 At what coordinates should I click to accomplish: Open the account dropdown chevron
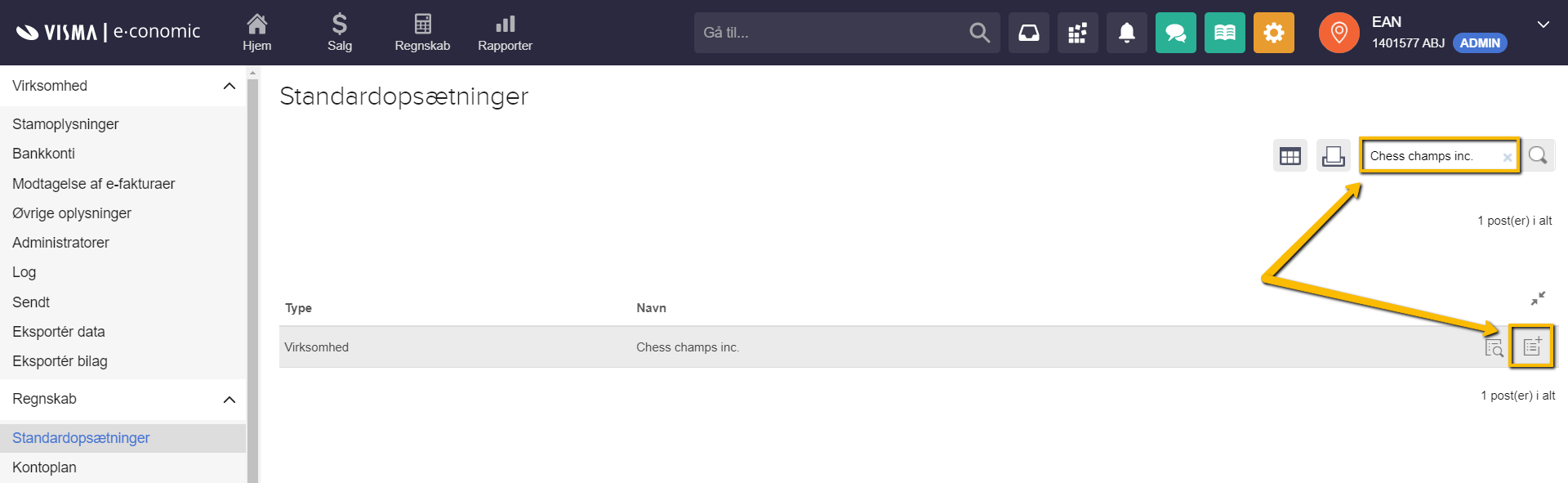point(1543,25)
